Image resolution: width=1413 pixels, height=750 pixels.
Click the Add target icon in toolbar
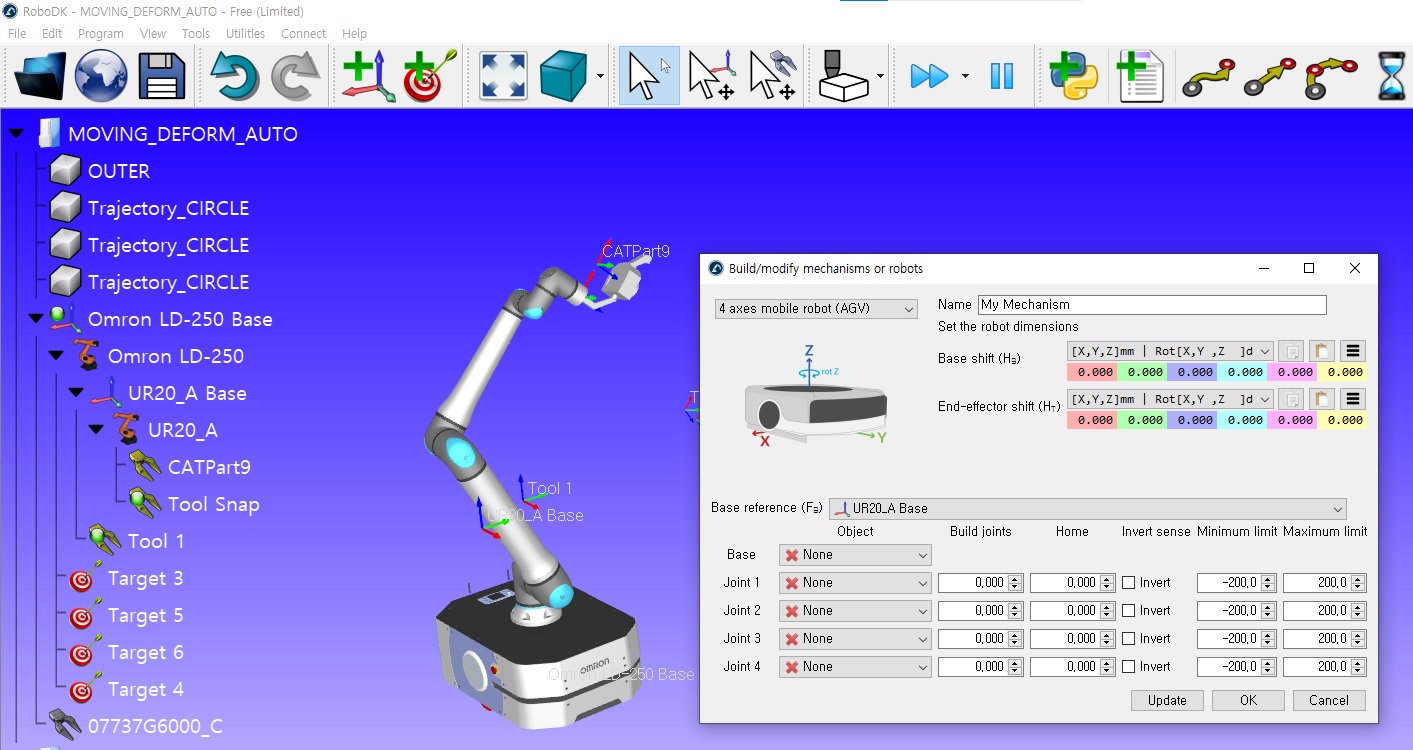tap(429, 75)
